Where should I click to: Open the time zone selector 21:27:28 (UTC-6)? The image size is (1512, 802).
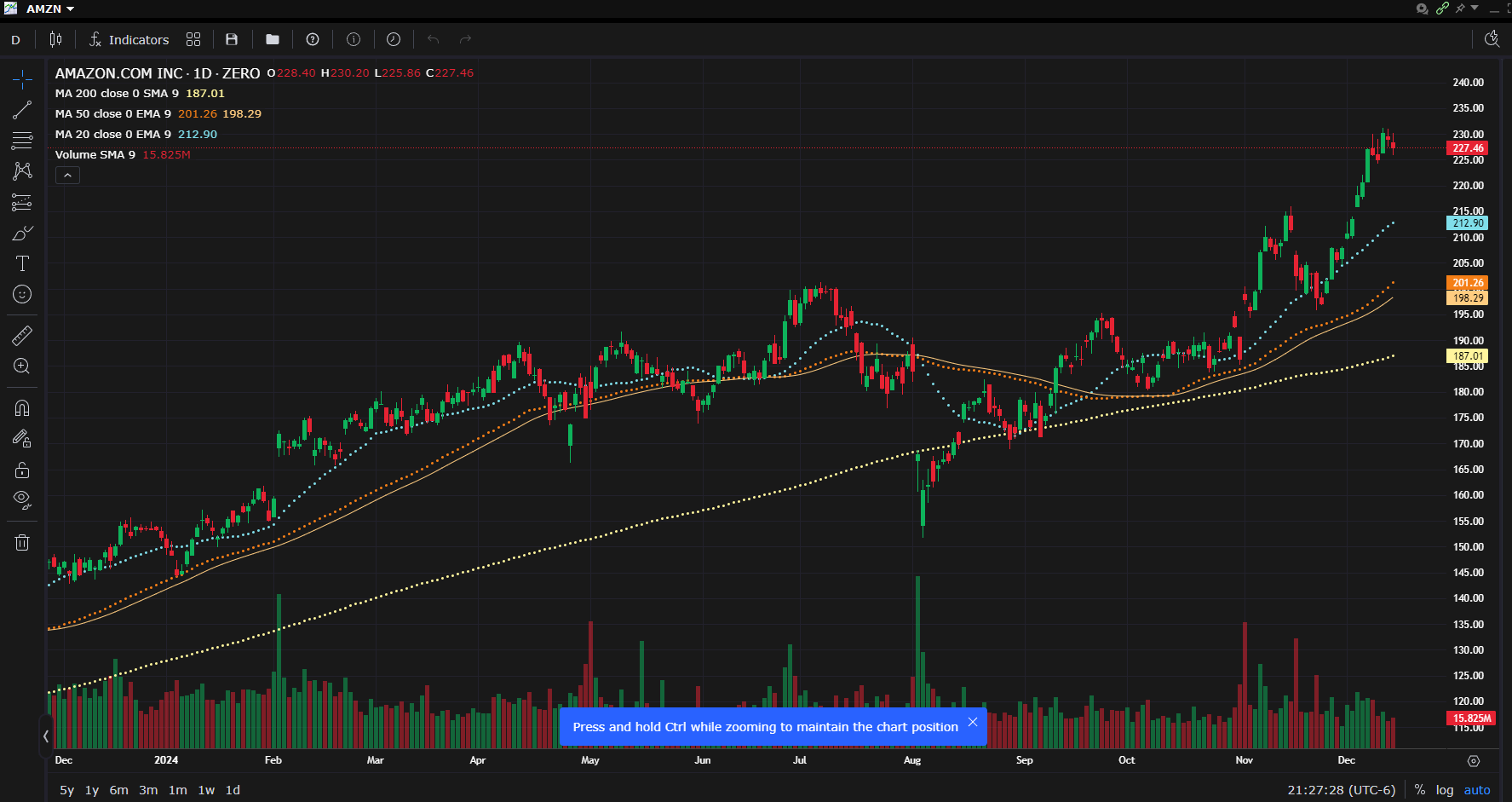(1341, 790)
